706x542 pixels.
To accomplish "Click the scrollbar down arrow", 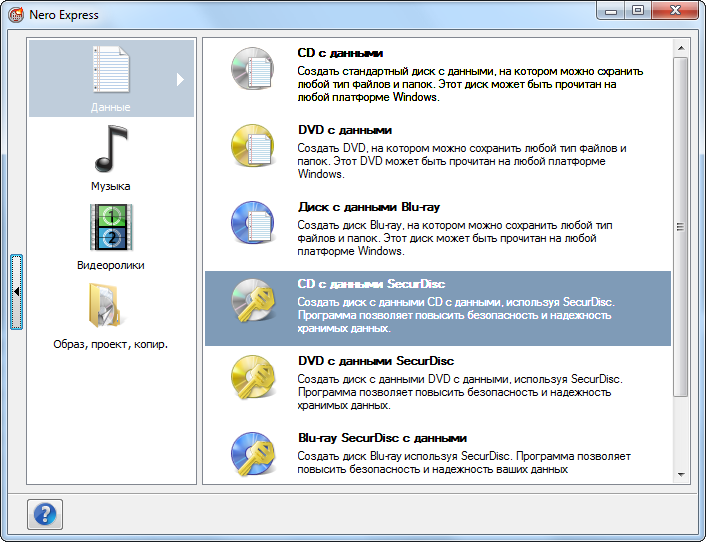I will tap(681, 474).
